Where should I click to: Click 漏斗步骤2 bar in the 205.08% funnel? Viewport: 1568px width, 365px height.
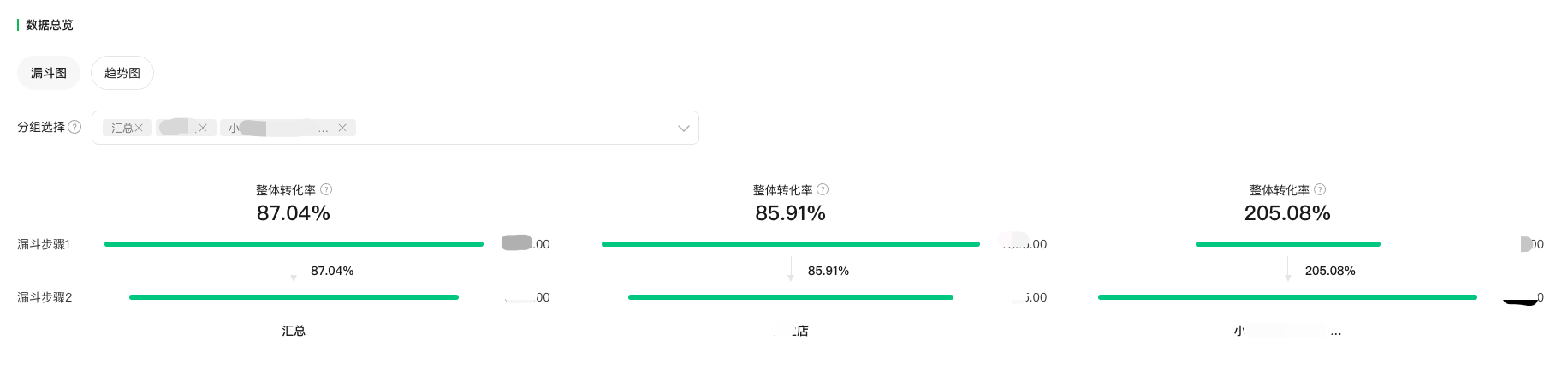coord(1287,297)
